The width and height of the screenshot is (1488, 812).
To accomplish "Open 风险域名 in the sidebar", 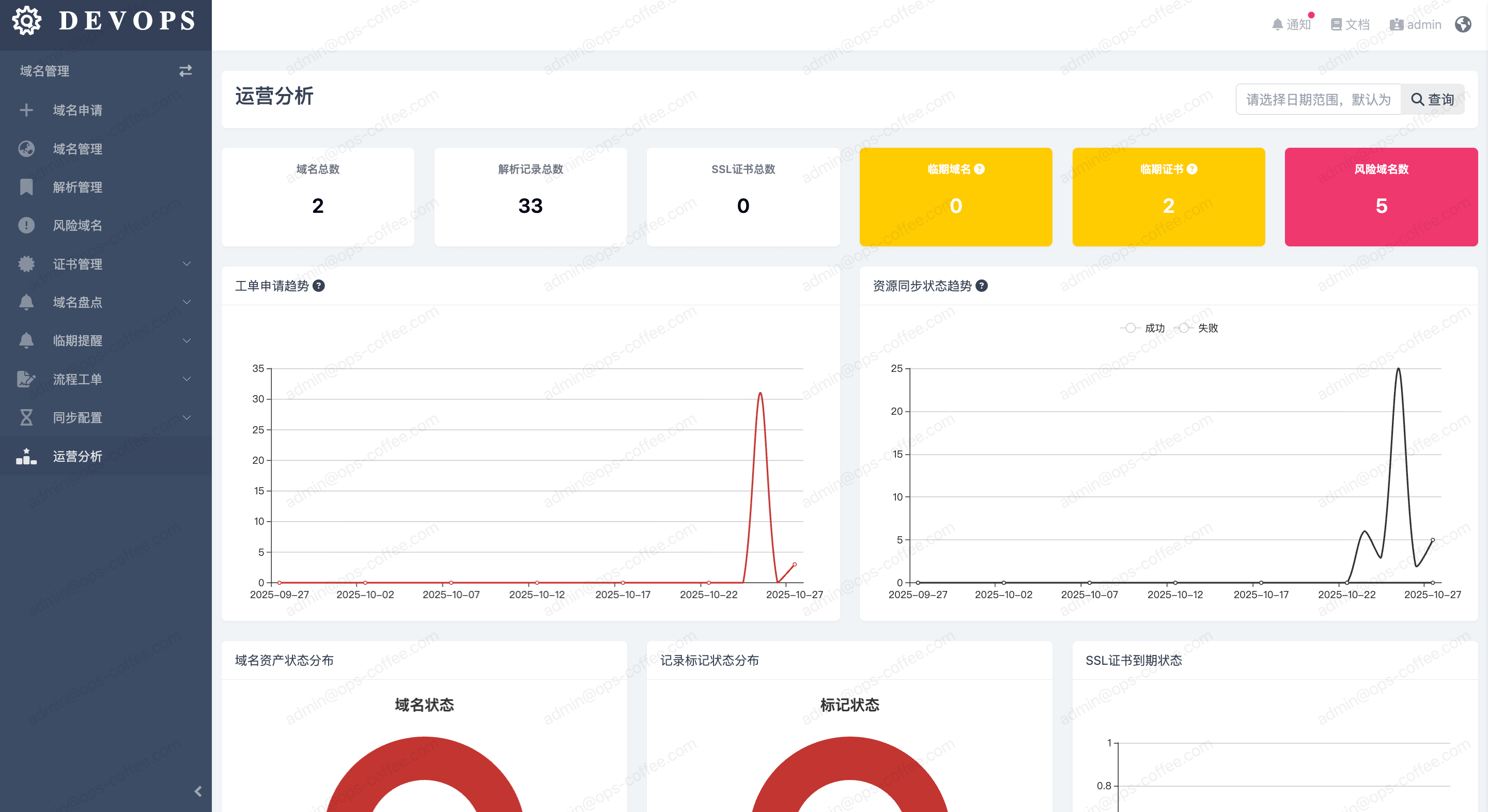I will (78, 225).
